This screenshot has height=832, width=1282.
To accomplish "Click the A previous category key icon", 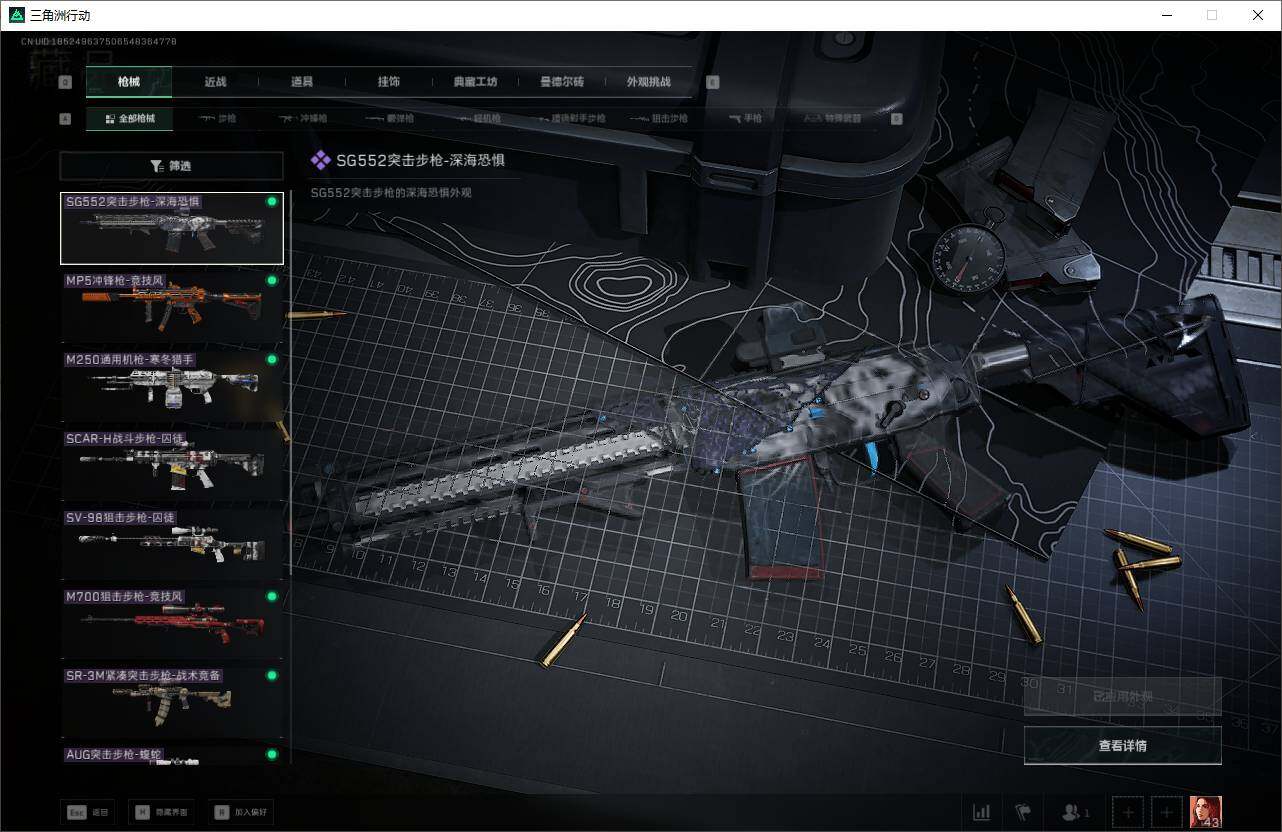I will pos(66,118).
